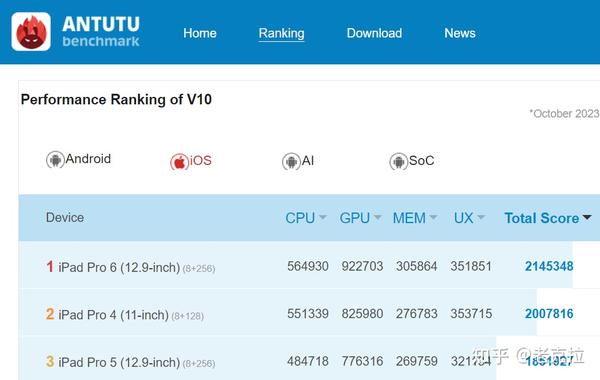Click total score 2145348
This screenshot has width=600, height=380.
click(x=549, y=266)
